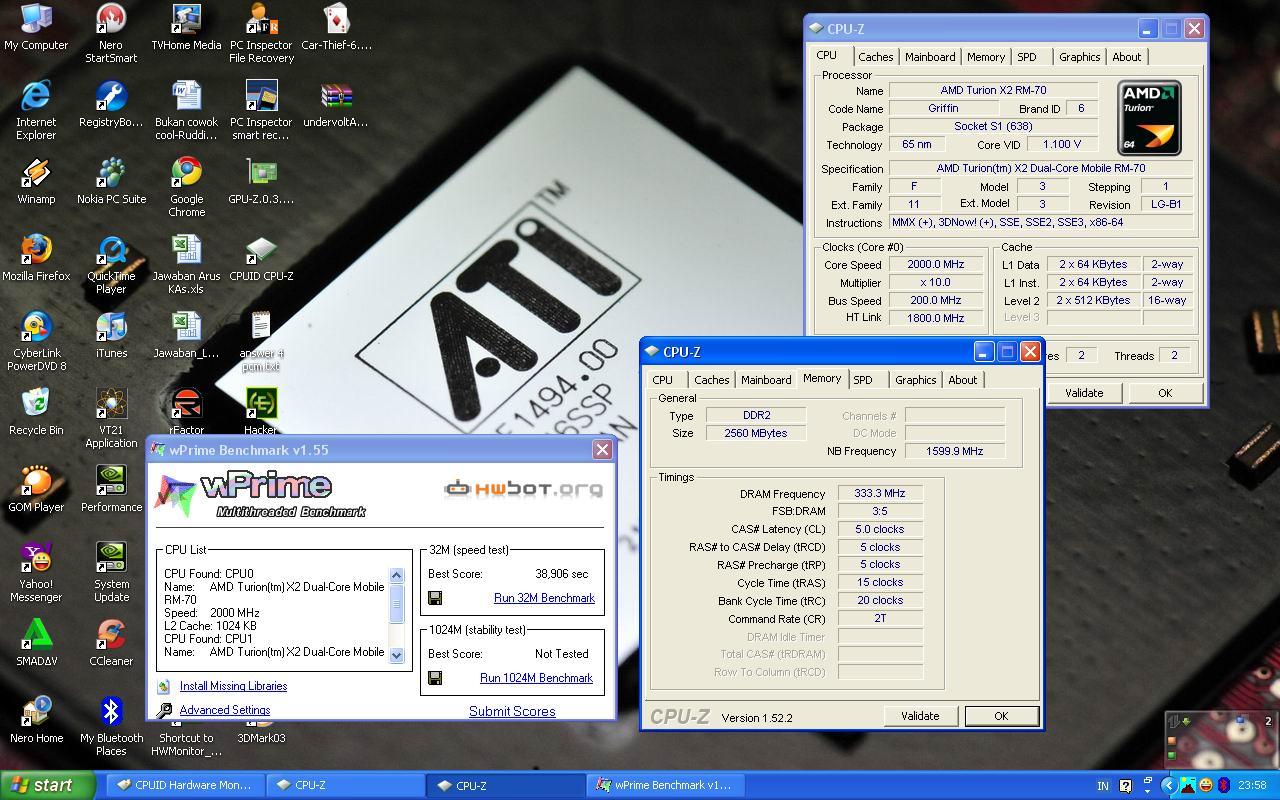Image resolution: width=1280 pixels, height=800 pixels.
Task: Click Validate in front CPU-Z window
Action: [920, 716]
